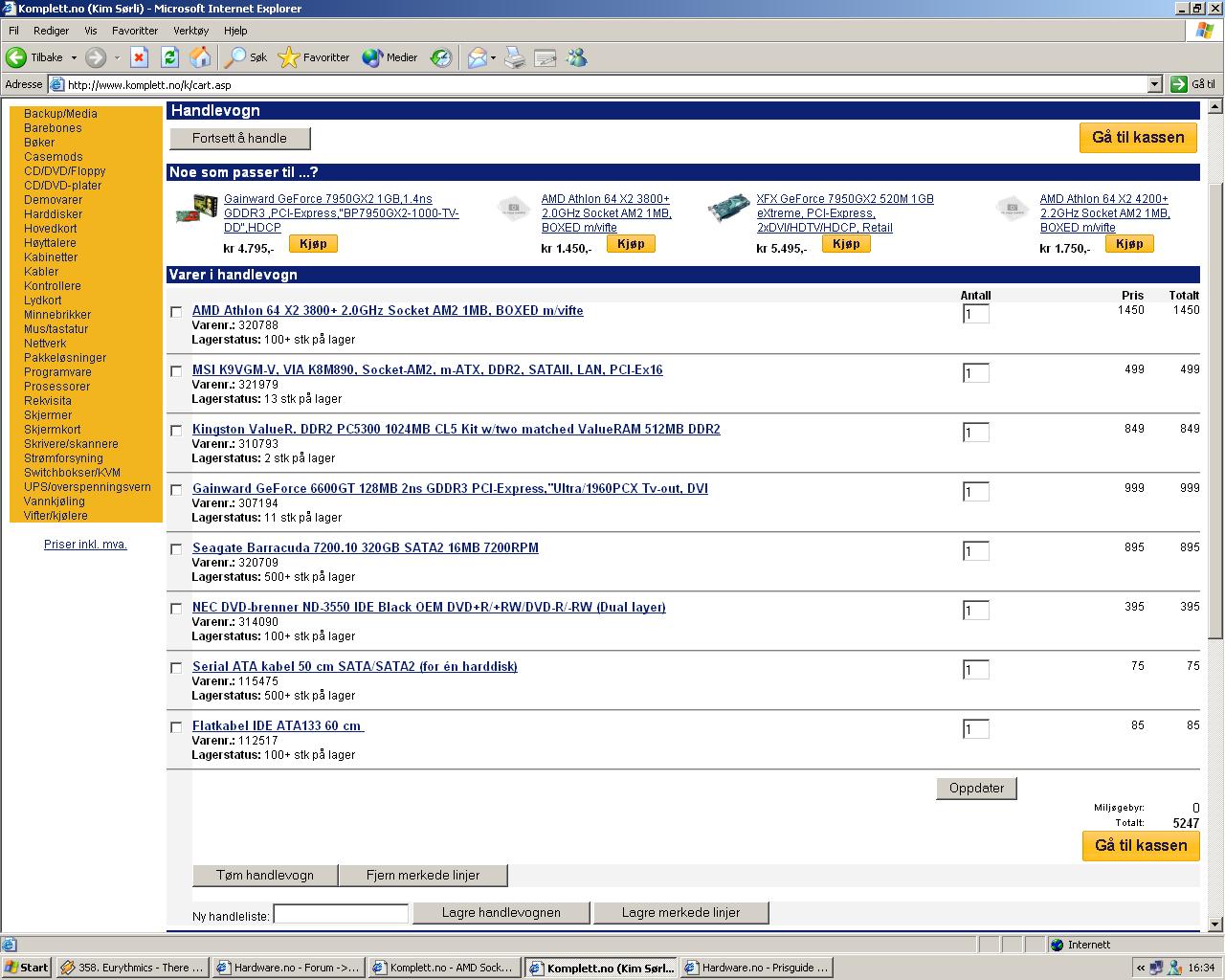The height and width of the screenshot is (980, 1225).
Task: Check the Serial ATA kabel row checkbox
Action: [x=176, y=668]
